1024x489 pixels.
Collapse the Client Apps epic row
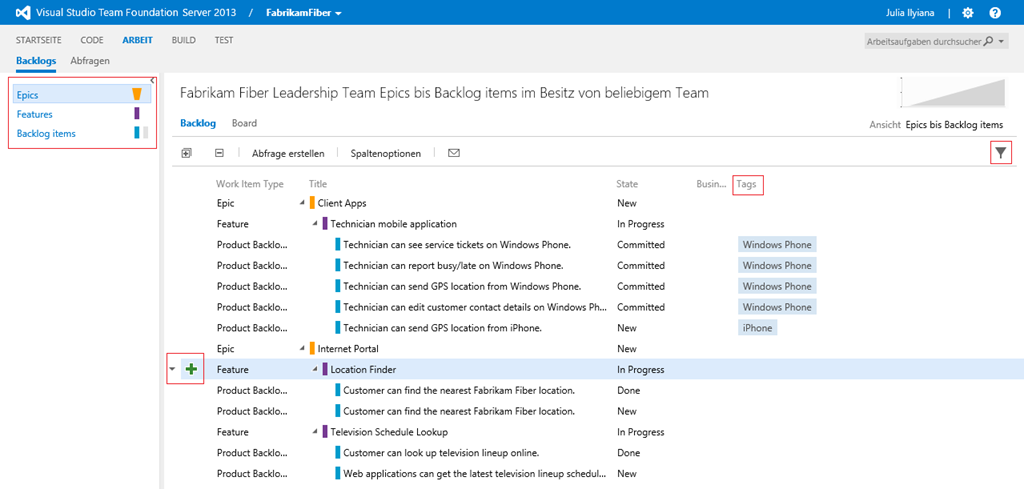tap(300, 203)
